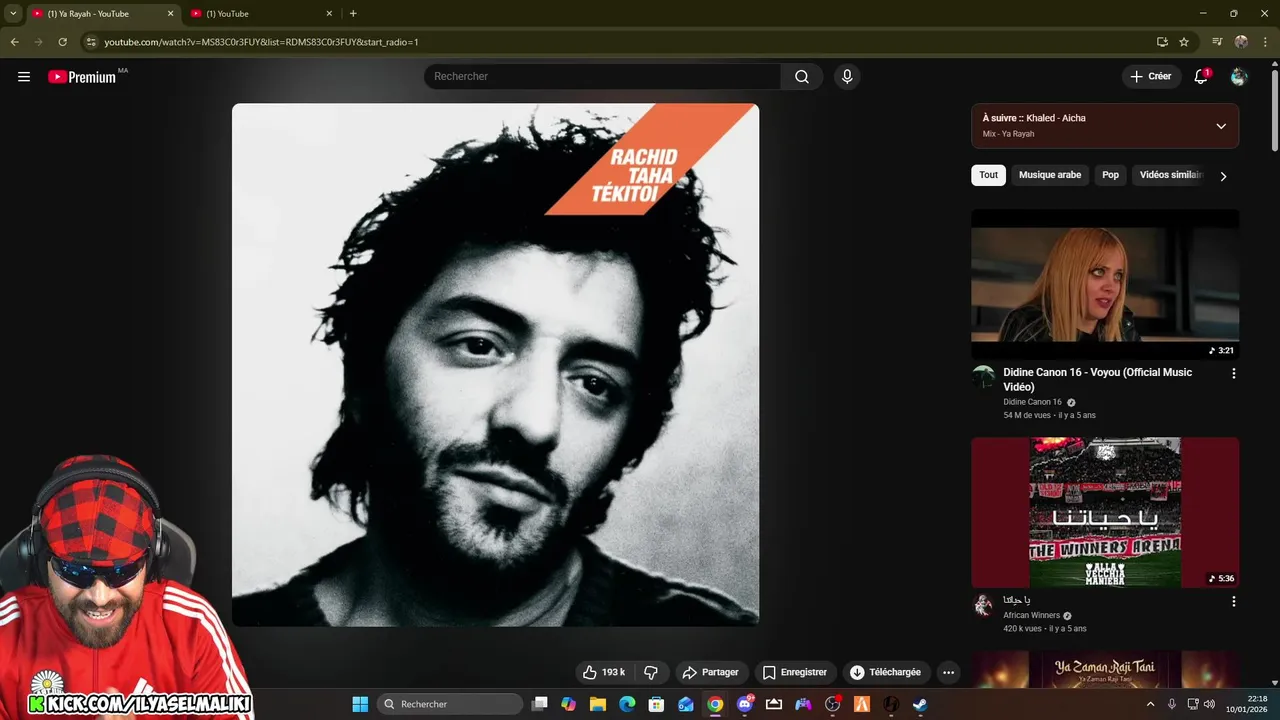This screenshot has height=720, width=1280.
Task: Select the Tout filter chip
Action: [988, 175]
